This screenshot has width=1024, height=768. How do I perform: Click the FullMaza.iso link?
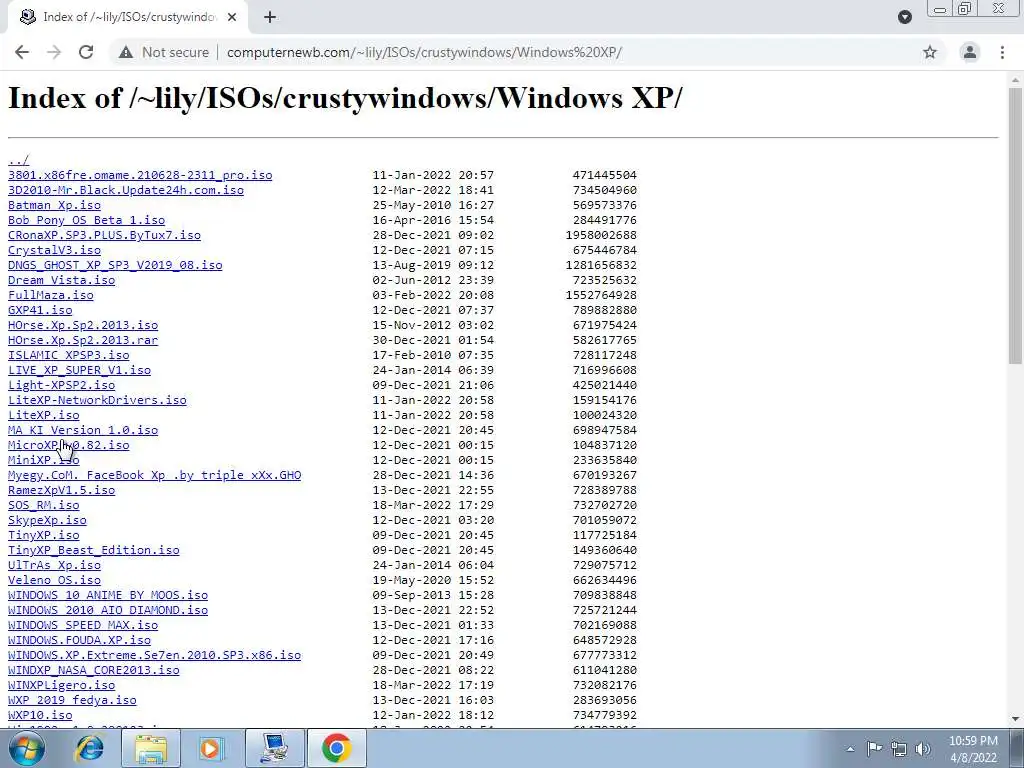pos(50,295)
